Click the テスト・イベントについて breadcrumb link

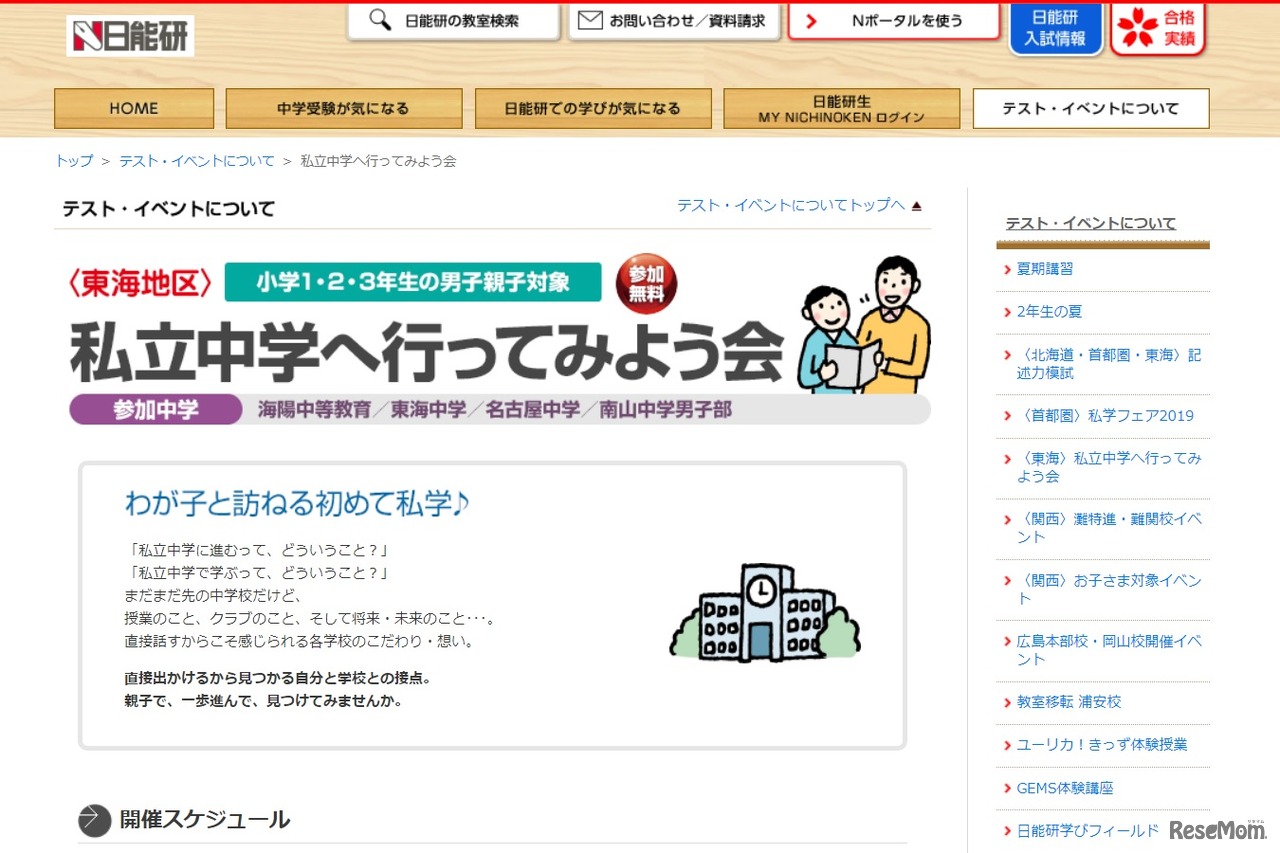197,161
